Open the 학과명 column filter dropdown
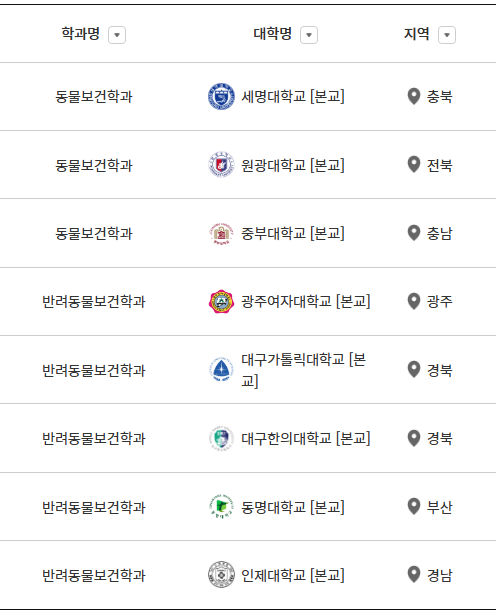Viewport: 496px width, 616px height. [x=117, y=35]
